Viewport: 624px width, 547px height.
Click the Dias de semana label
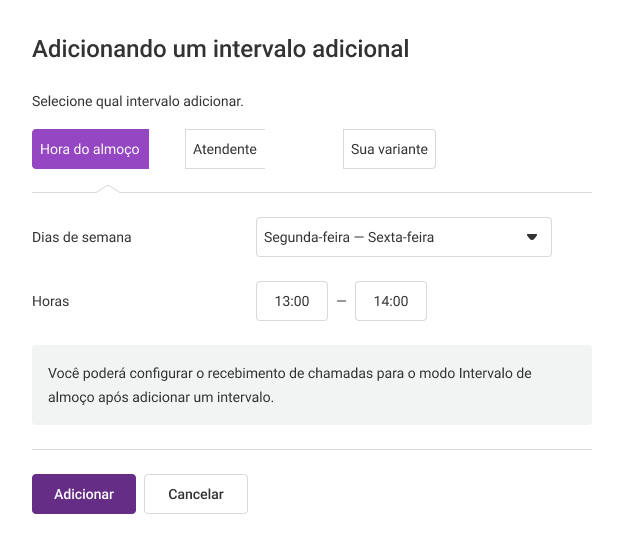pos(82,237)
